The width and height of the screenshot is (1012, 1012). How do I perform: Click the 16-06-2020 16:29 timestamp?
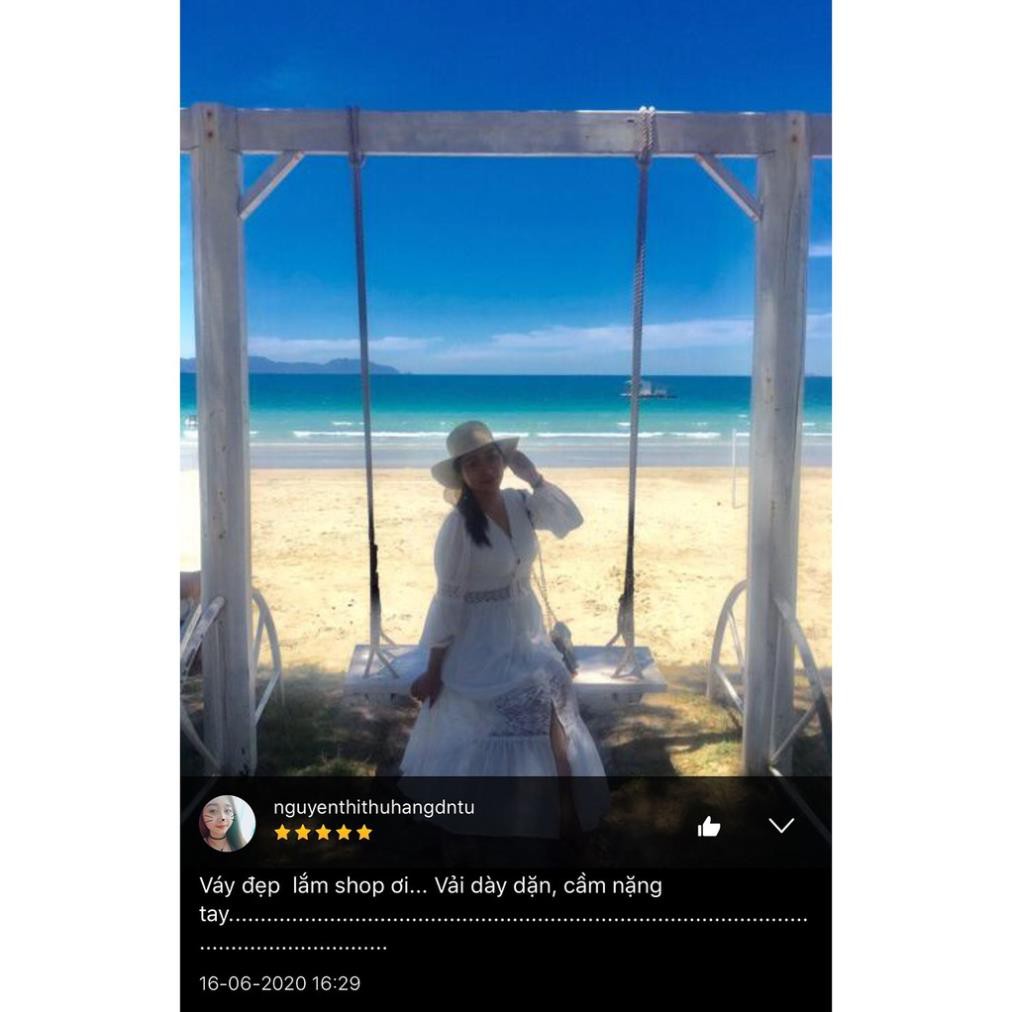[279, 983]
